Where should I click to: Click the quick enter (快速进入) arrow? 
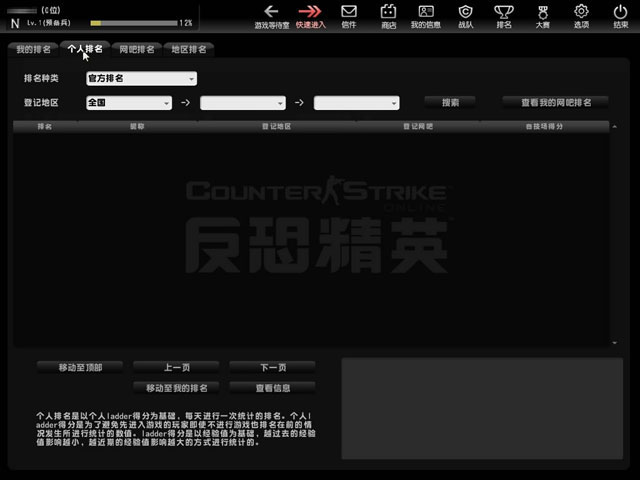point(310,16)
